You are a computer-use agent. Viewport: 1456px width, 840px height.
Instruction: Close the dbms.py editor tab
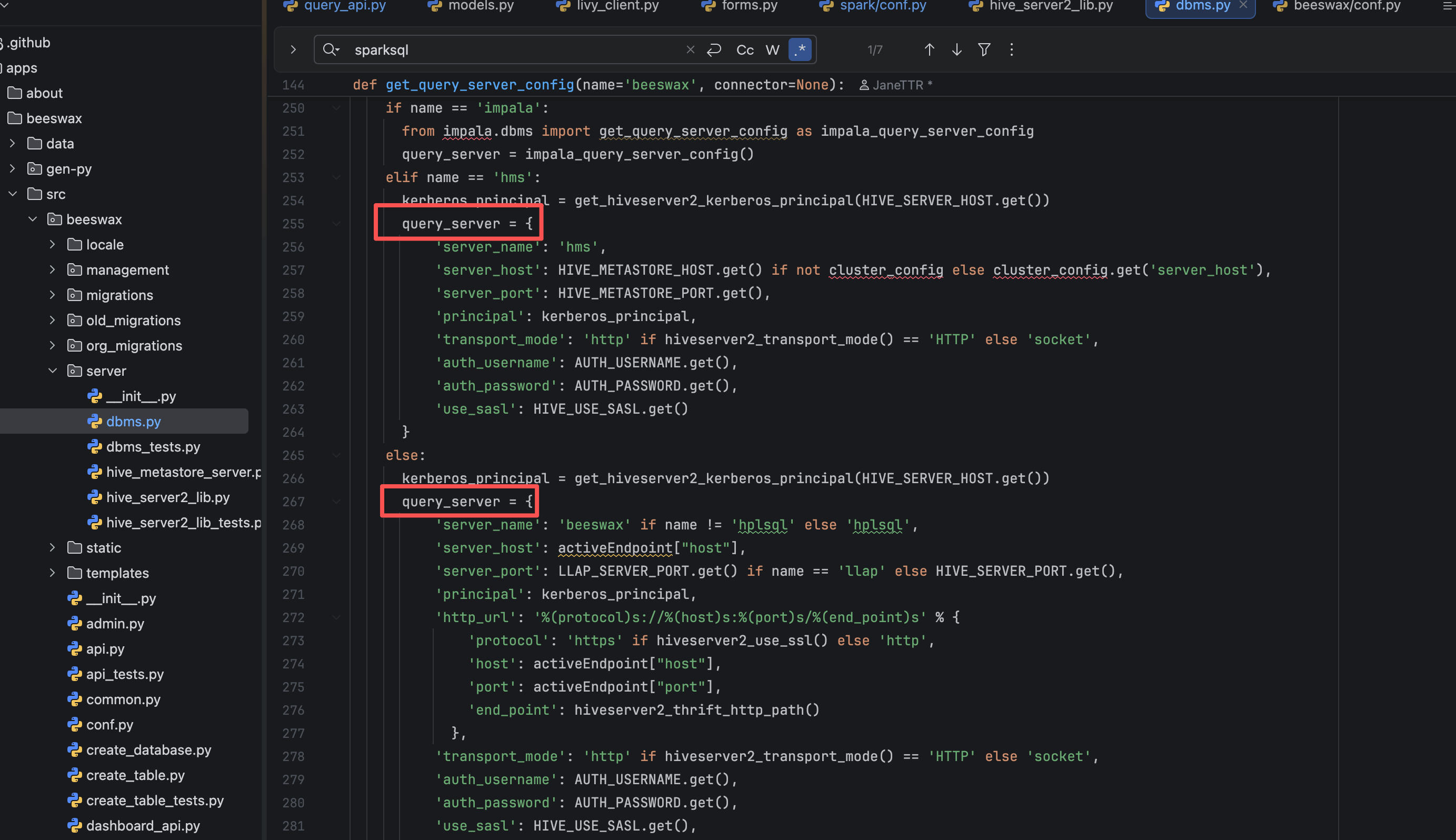1243,5
